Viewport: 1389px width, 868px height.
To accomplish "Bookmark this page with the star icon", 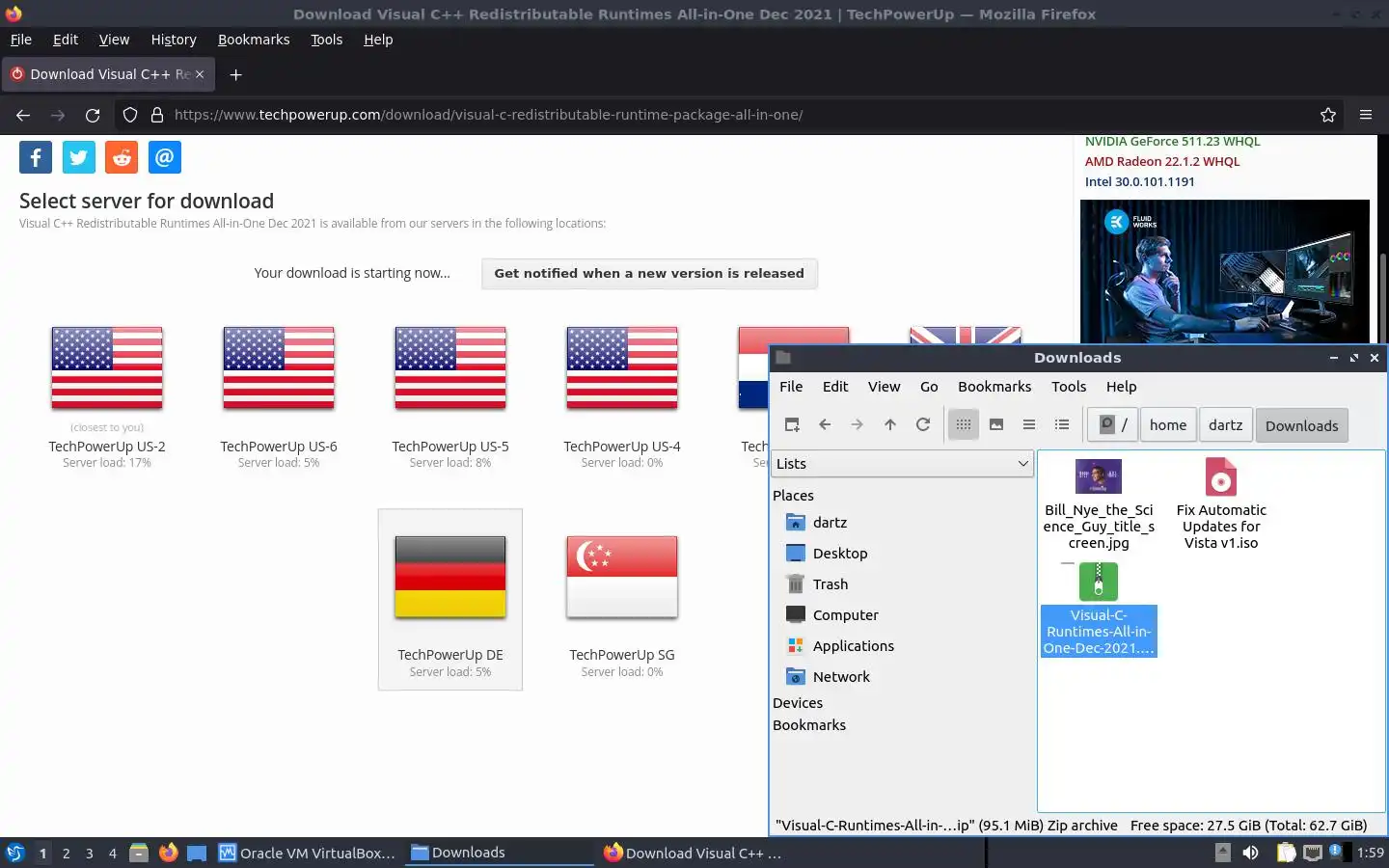I will tap(1328, 115).
